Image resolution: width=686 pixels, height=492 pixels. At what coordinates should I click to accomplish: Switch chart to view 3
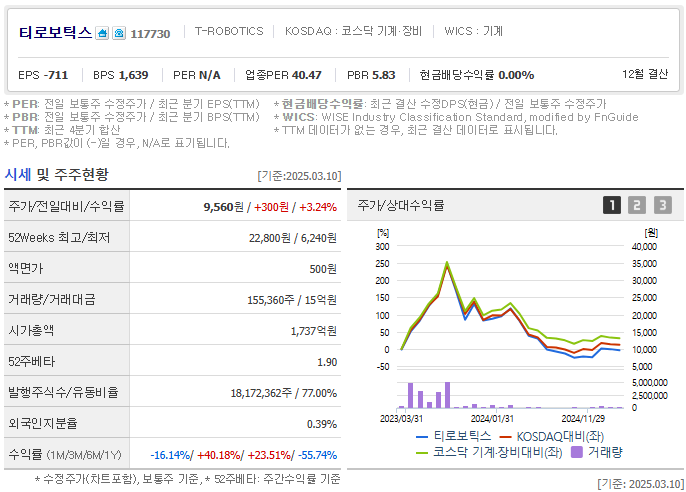(x=663, y=205)
